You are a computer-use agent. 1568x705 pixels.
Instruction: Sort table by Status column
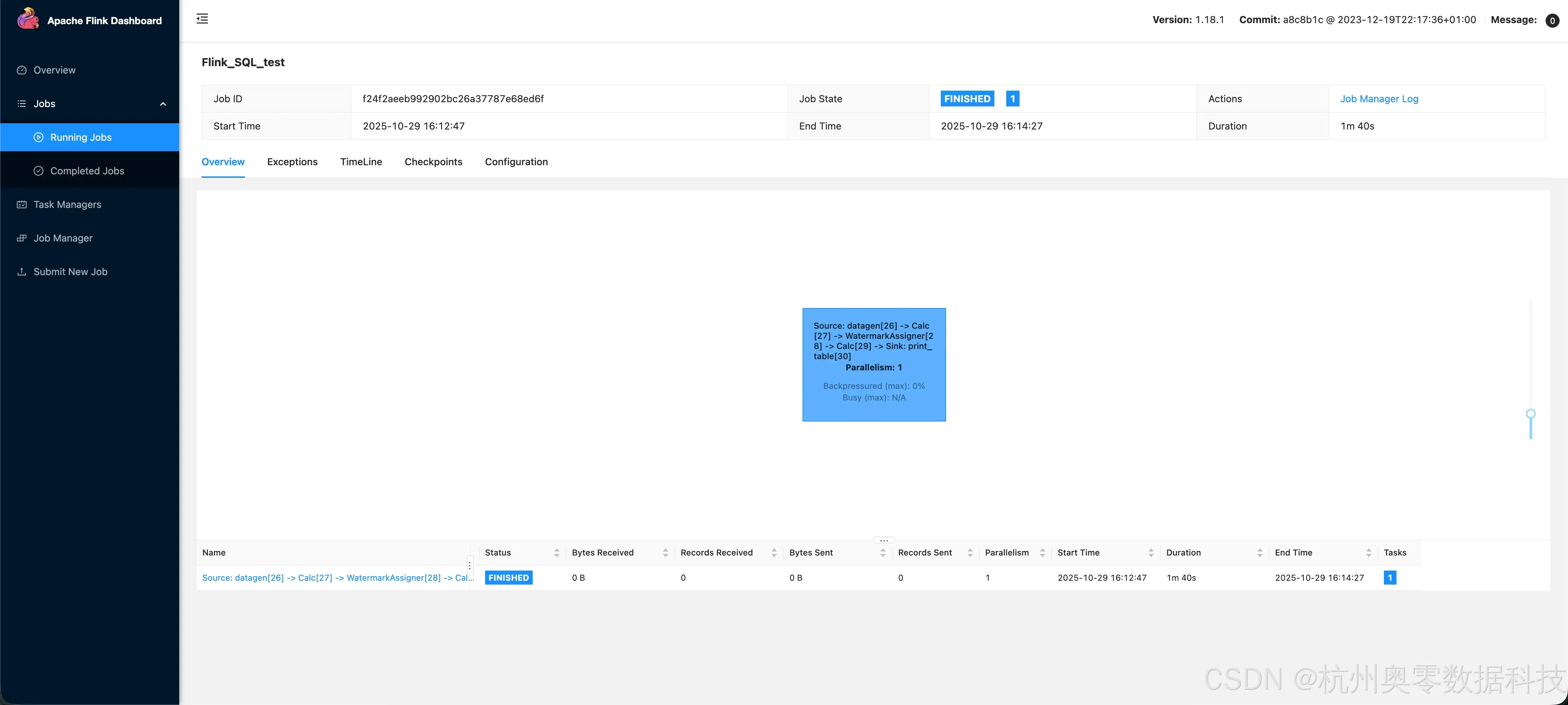556,553
